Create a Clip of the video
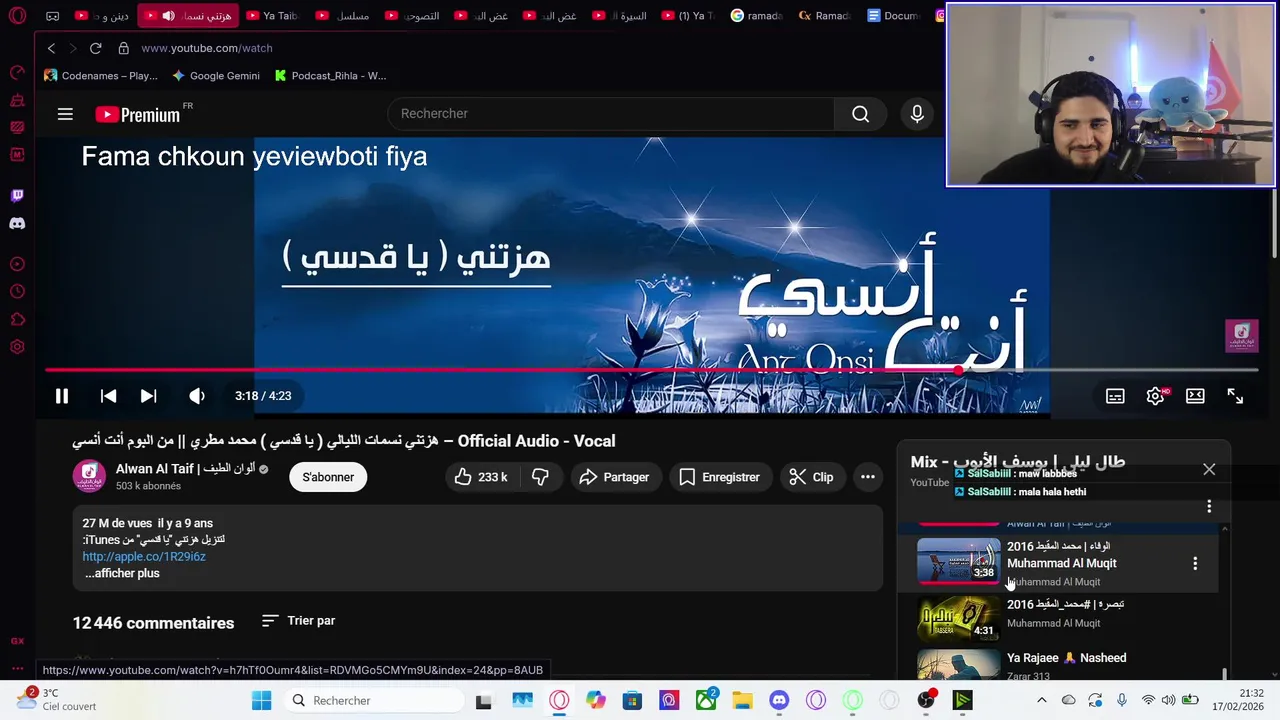Screen dimensions: 1280x720 click(811, 477)
